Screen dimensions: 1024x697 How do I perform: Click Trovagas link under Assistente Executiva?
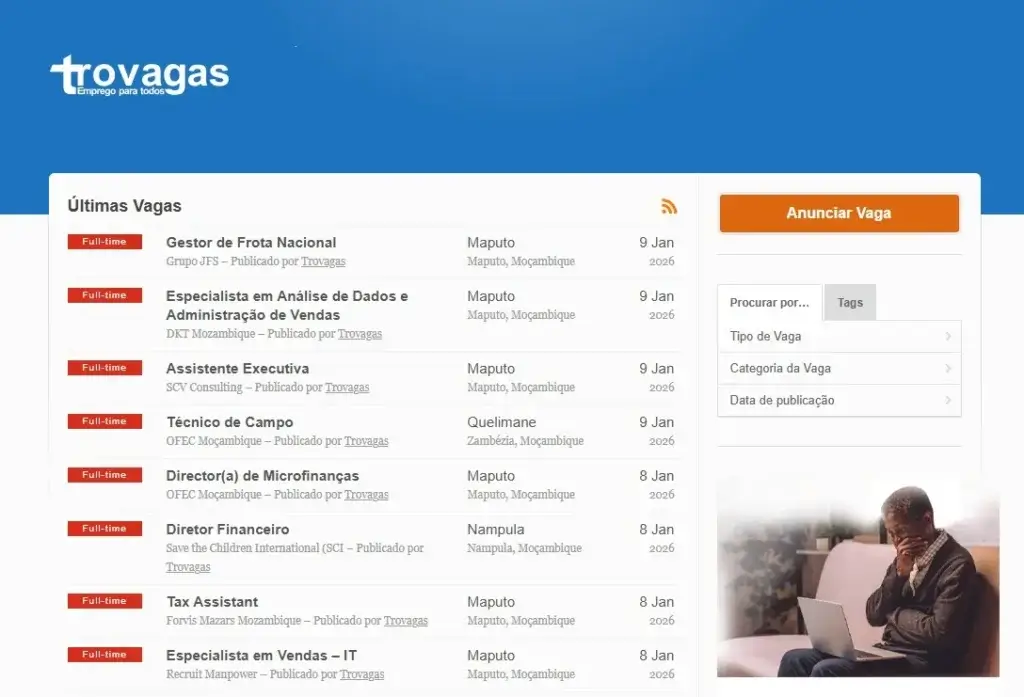pyautogui.click(x=347, y=387)
